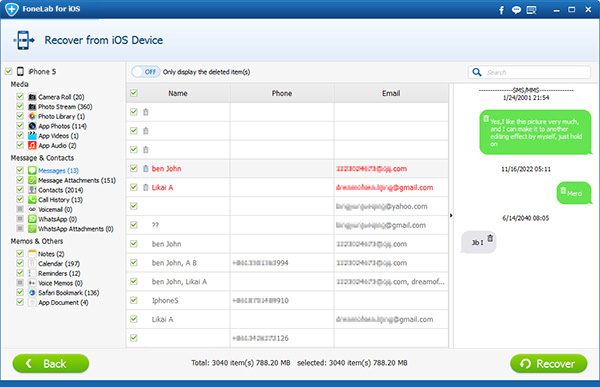Select the App Audio music icon

click(x=32, y=145)
